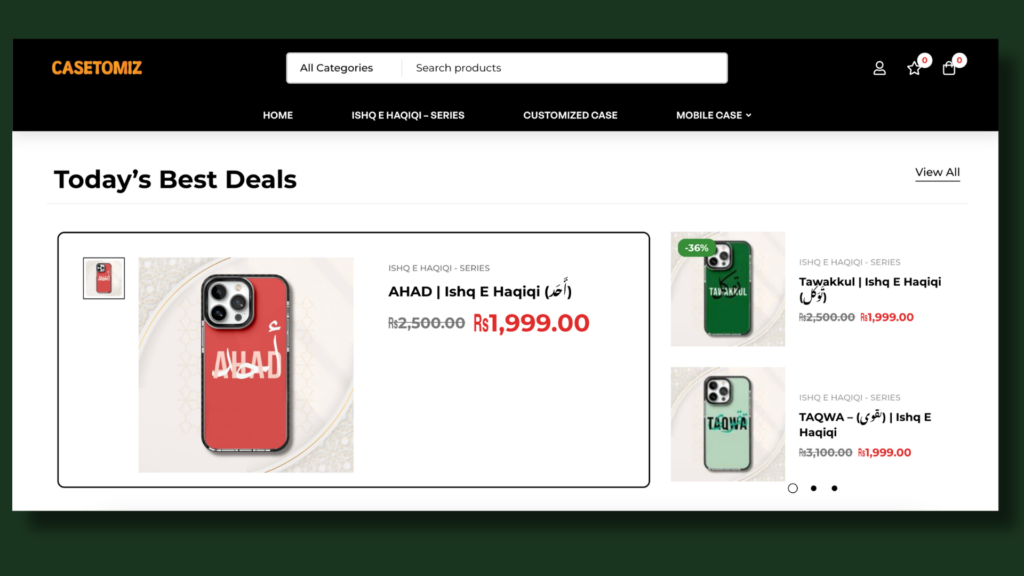Click the CASETOMIZ logo
This screenshot has width=1024, height=576.
(97, 68)
